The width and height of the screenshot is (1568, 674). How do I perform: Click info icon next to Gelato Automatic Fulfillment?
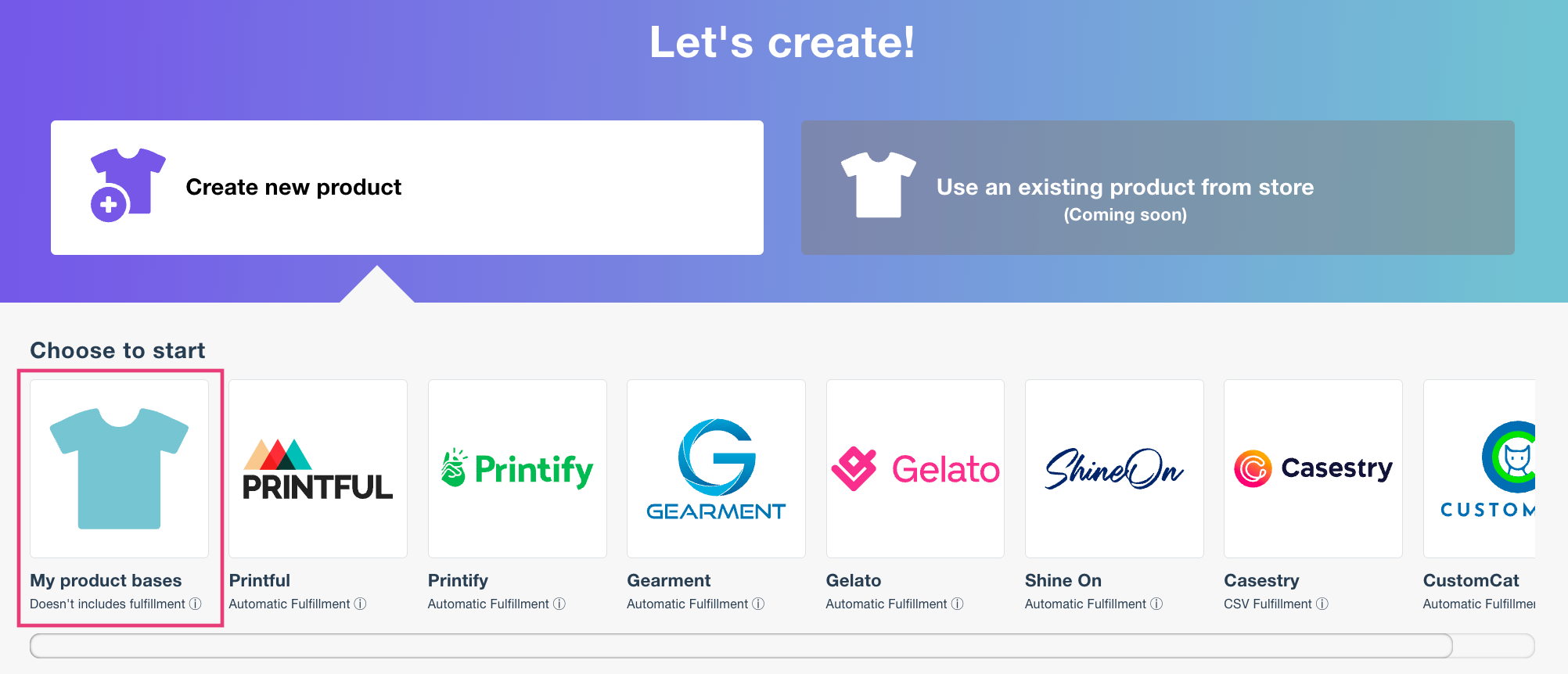click(957, 604)
